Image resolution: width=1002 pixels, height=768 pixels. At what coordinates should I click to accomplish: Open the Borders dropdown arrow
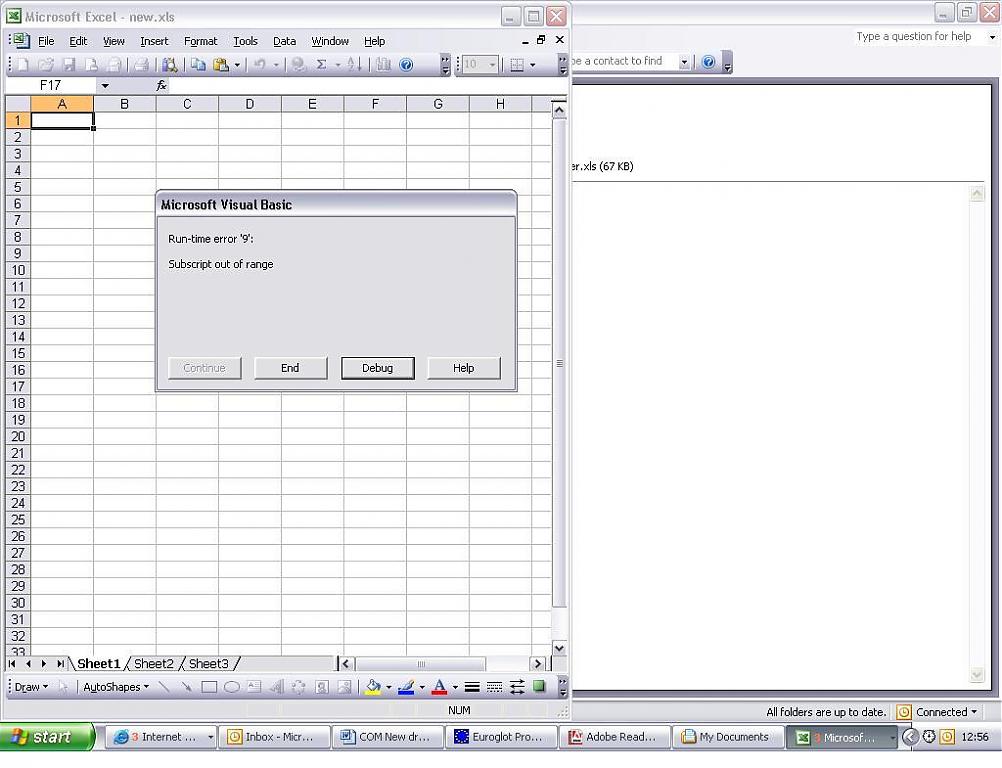click(532, 65)
